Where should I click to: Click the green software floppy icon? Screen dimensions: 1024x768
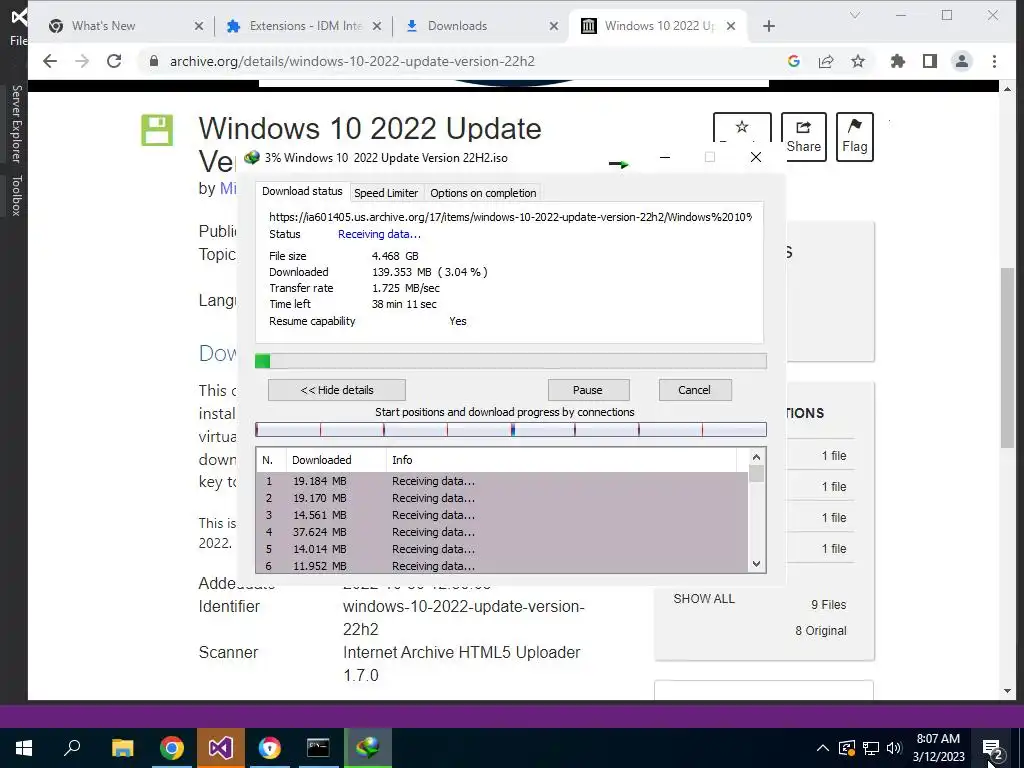point(157,130)
